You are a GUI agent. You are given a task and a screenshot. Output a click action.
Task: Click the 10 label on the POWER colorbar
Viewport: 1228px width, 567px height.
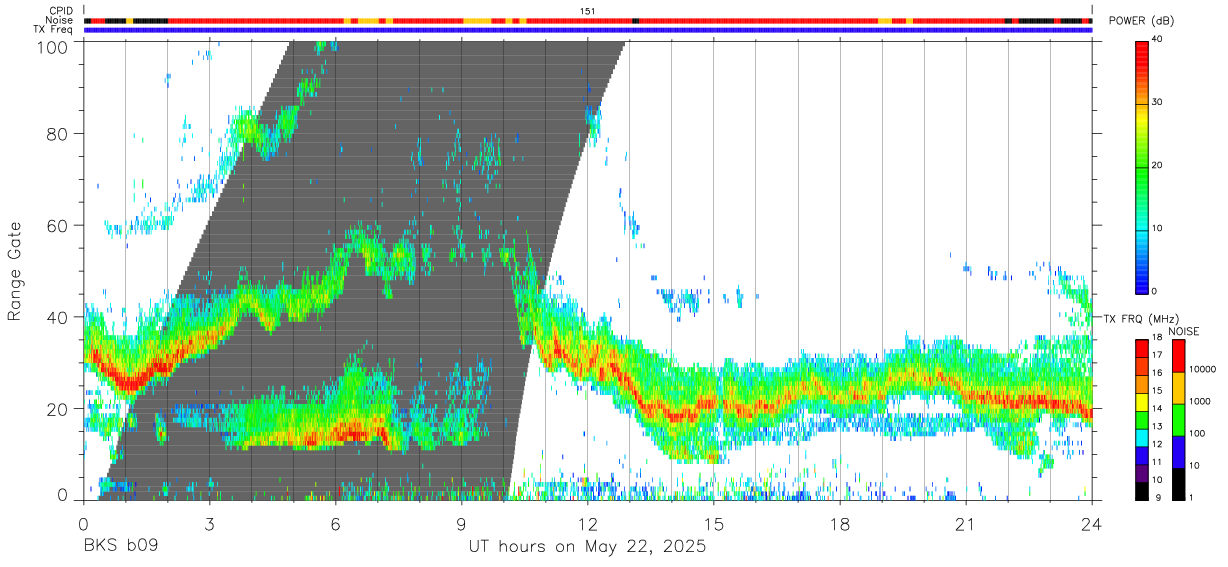tap(1157, 228)
